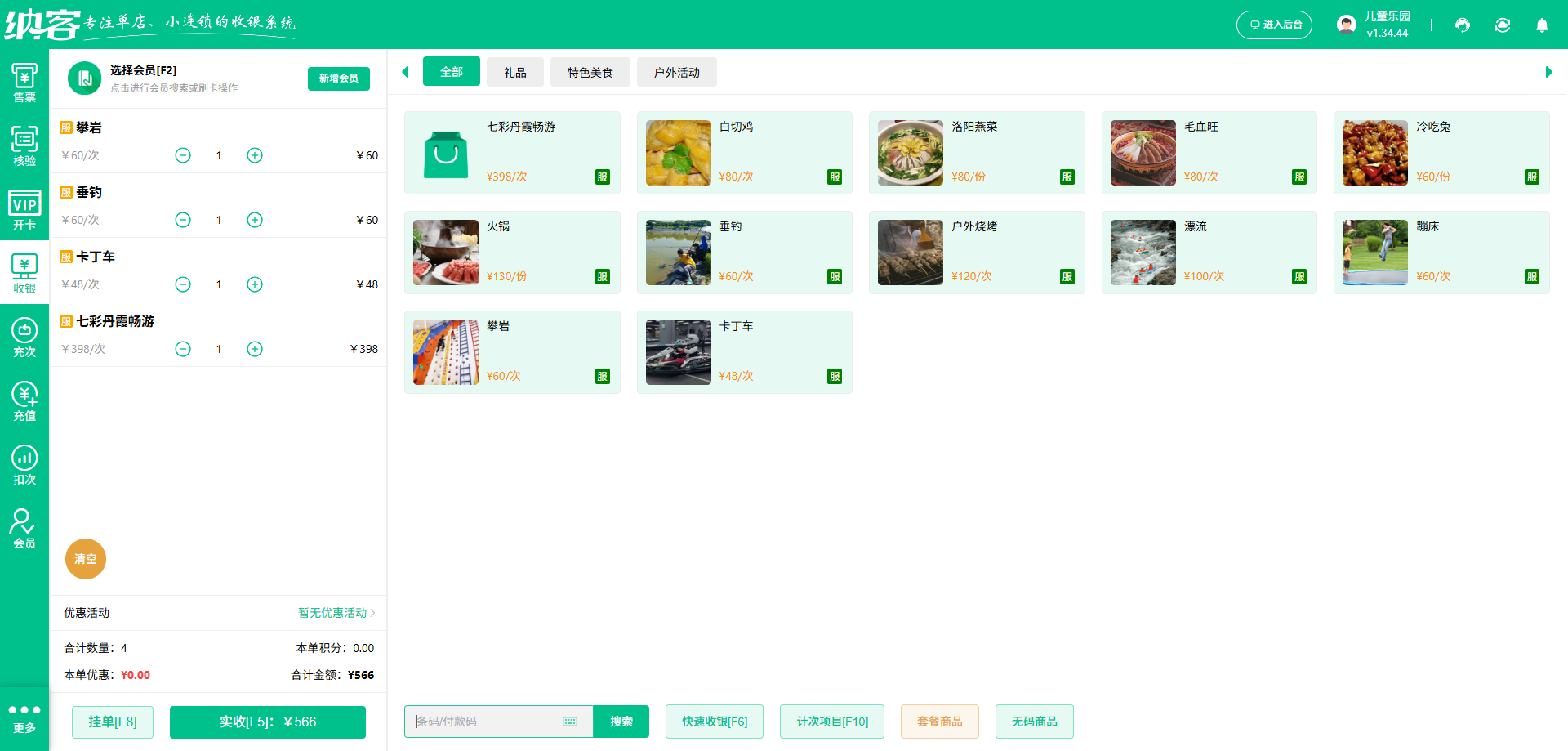Open the on-screen keyboard icon in search box
The image size is (1568, 751).
click(x=570, y=722)
